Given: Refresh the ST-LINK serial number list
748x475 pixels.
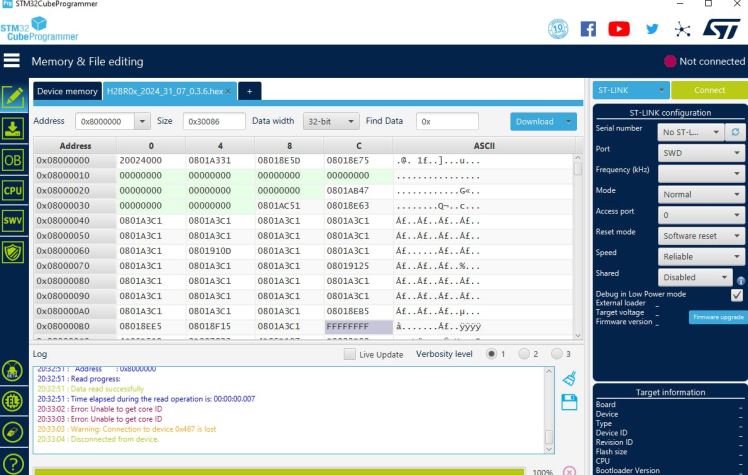Looking at the screenshot, I should [736, 131].
